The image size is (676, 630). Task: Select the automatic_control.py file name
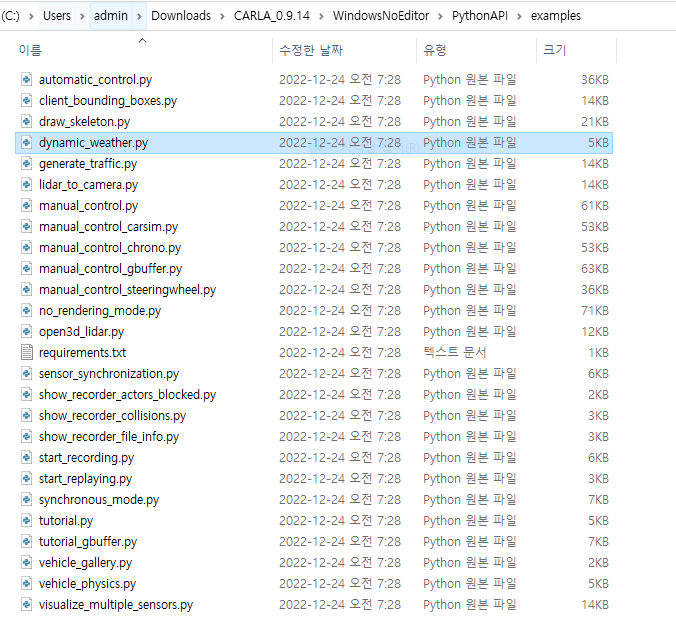(95, 80)
